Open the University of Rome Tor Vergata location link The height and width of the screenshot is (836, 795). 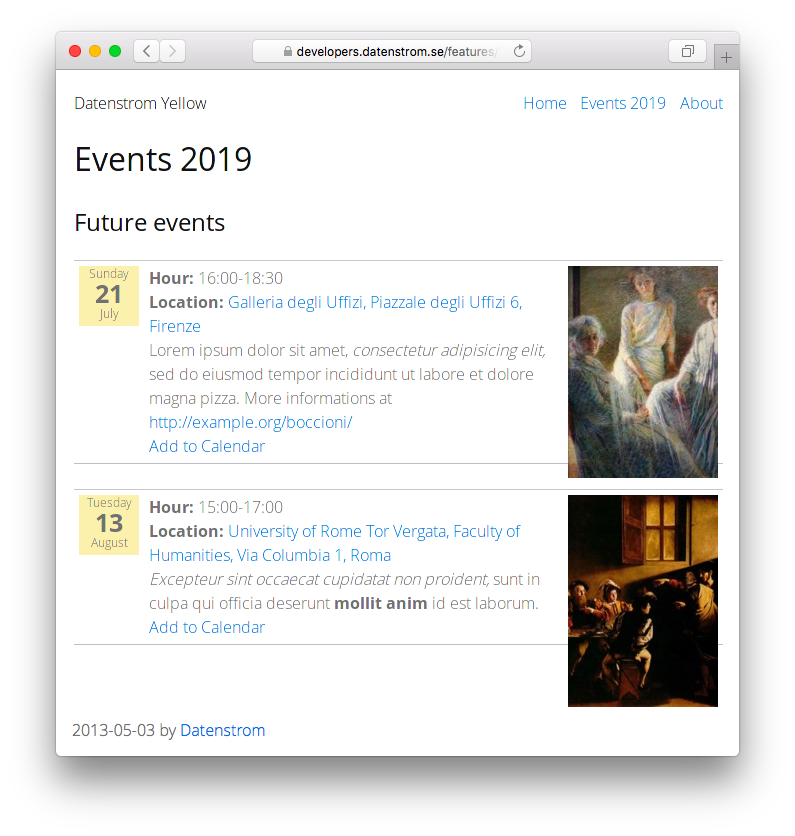pyautogui.click(x=335, y=543)
